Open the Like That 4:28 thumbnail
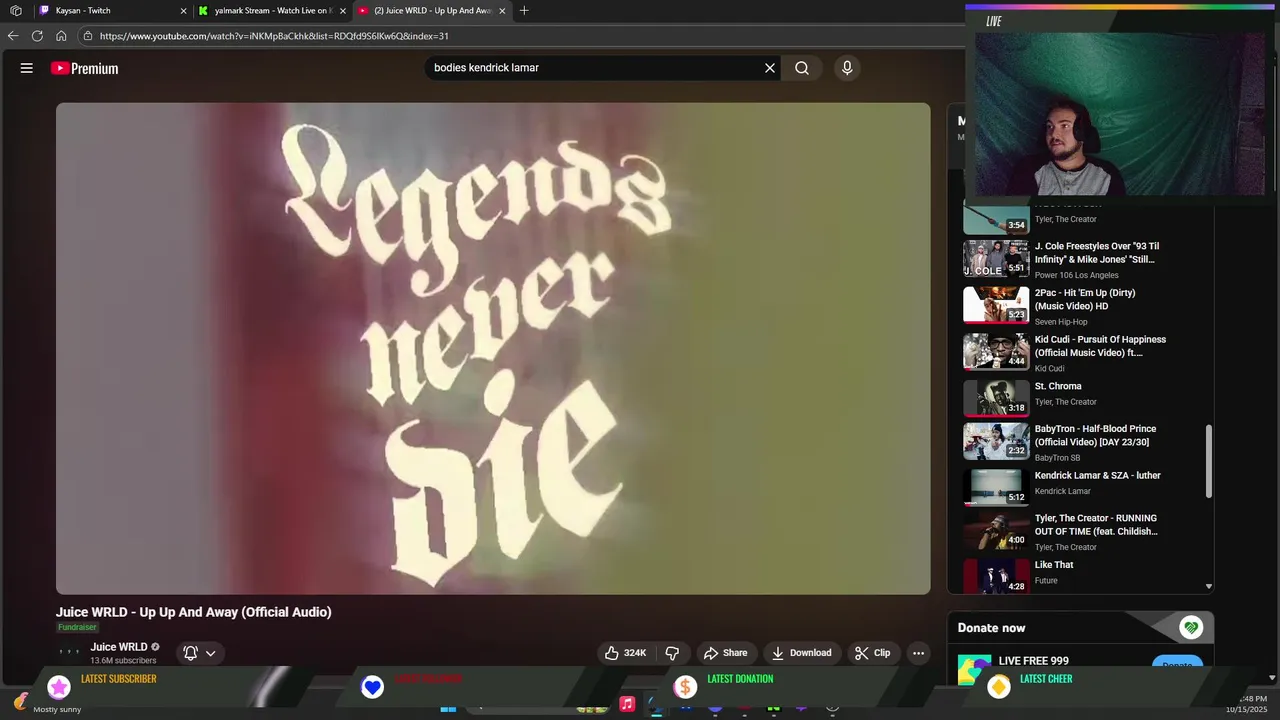The width and height of the screenshot is (1280, 720). [996, 576]
